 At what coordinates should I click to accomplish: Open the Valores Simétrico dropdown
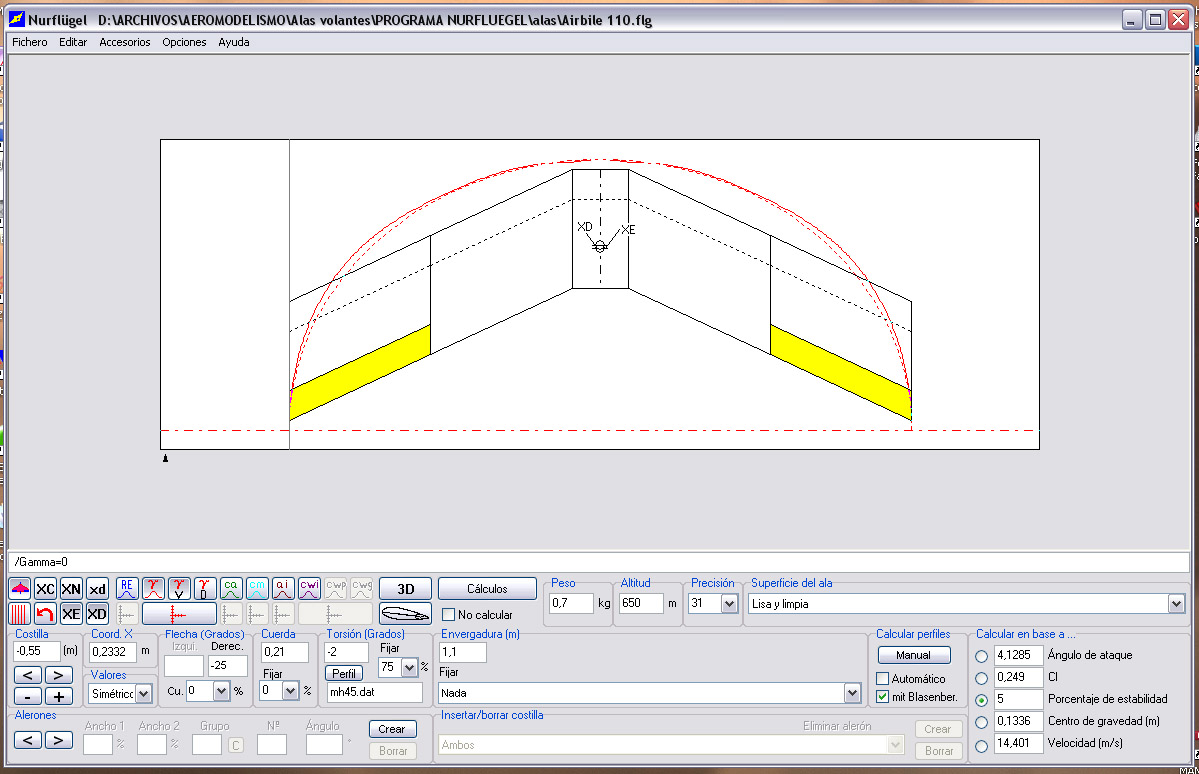143,693
